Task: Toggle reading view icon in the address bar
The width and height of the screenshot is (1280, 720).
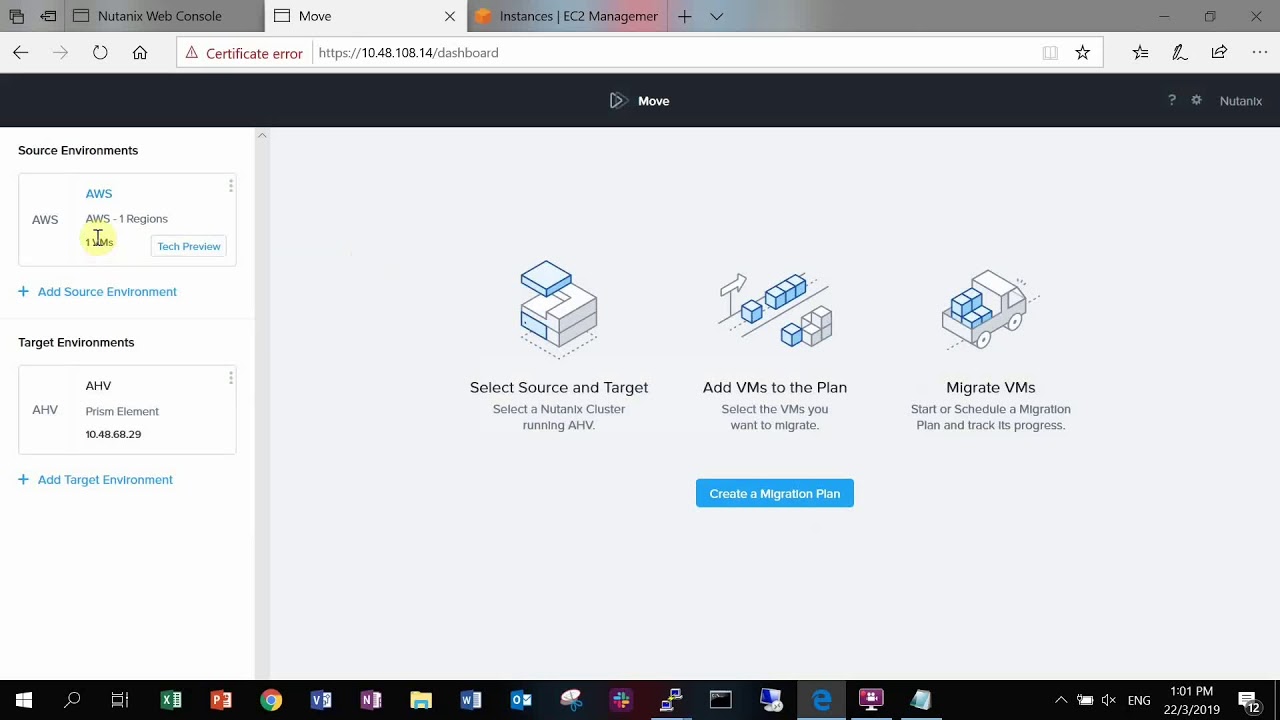Action: [1050, 53]
